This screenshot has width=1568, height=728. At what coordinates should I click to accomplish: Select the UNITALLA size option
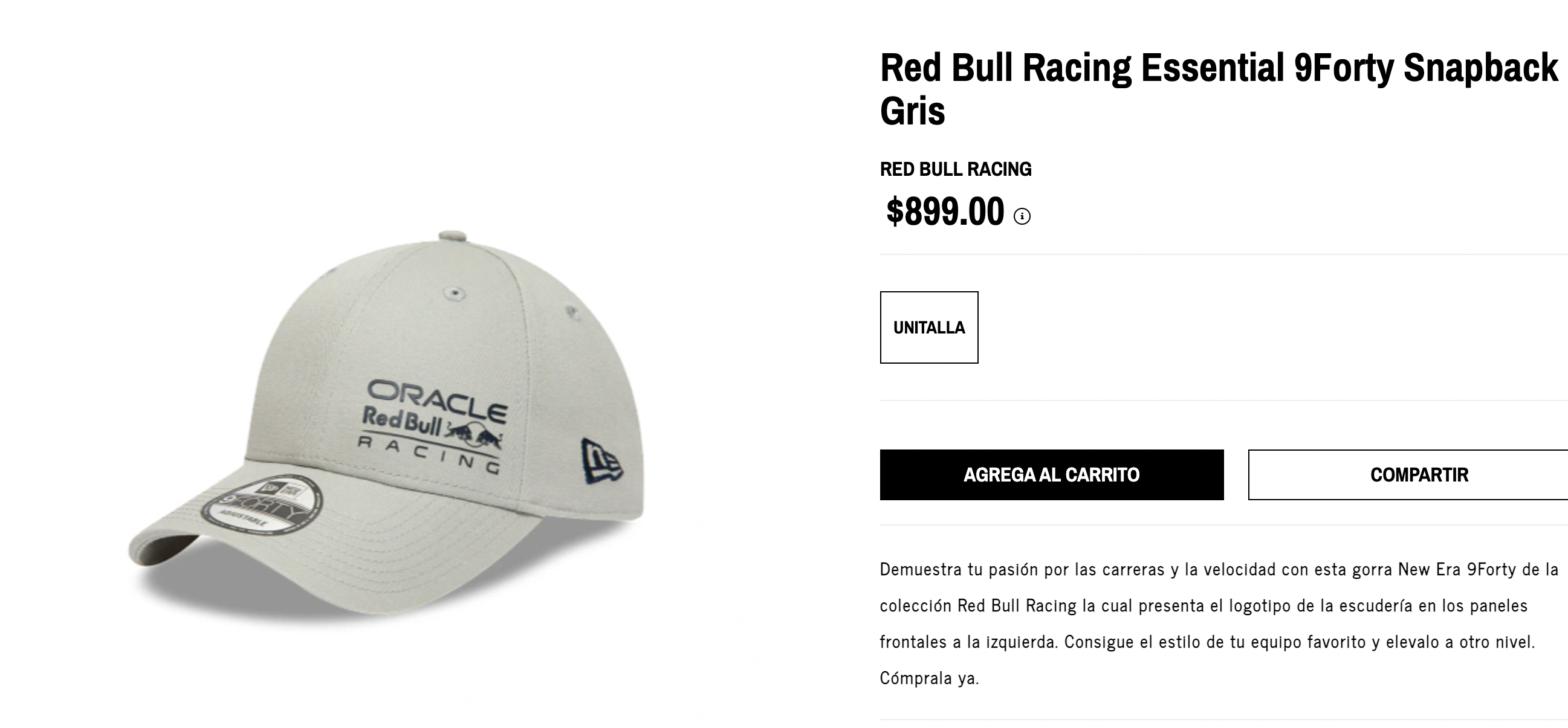tap(929, 327)
